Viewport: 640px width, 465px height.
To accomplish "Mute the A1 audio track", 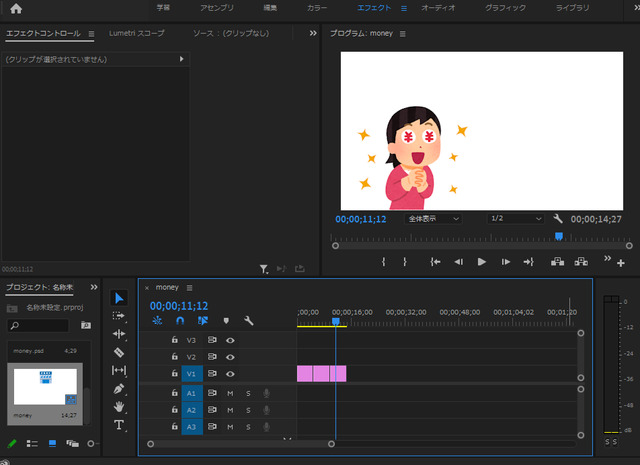I will (230, 394).
